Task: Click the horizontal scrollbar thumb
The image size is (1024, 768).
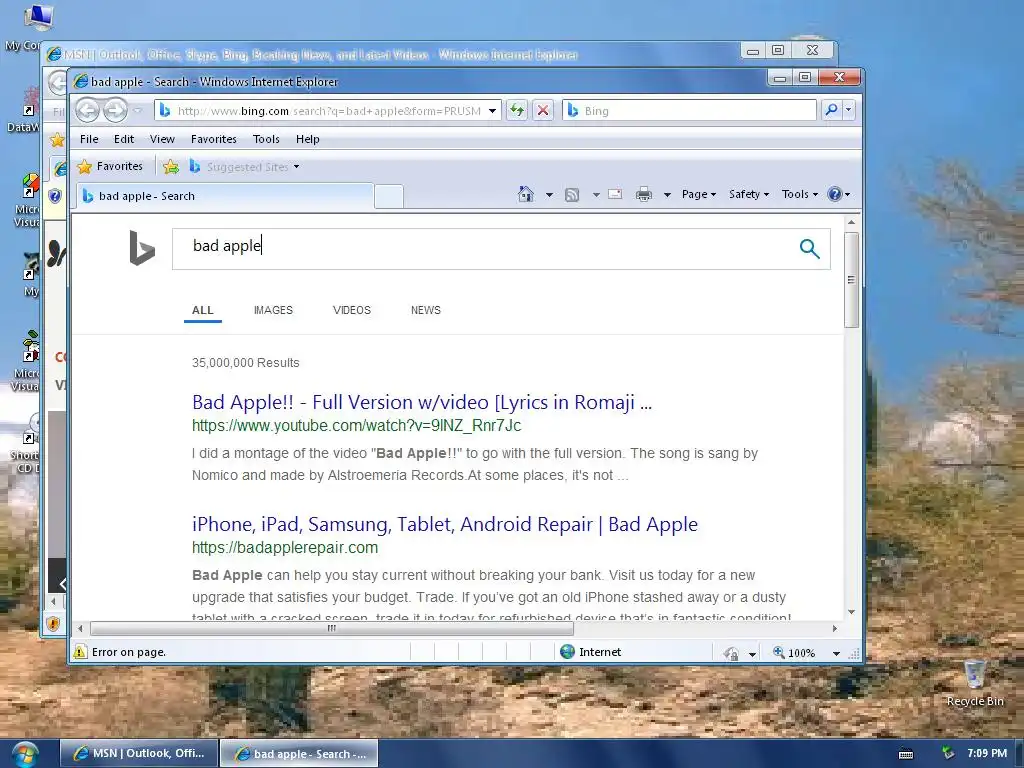Action: 332,628
